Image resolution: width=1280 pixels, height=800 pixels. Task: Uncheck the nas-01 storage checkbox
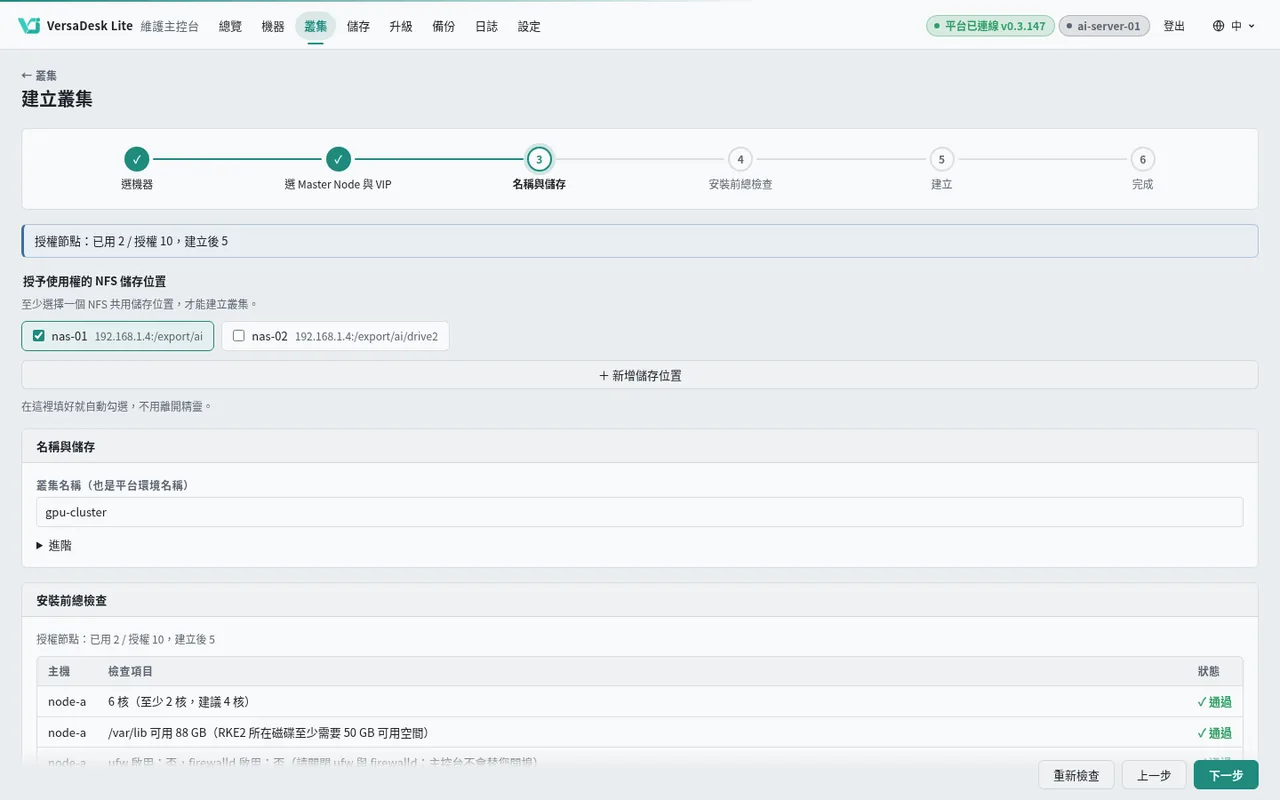(39, 336)
